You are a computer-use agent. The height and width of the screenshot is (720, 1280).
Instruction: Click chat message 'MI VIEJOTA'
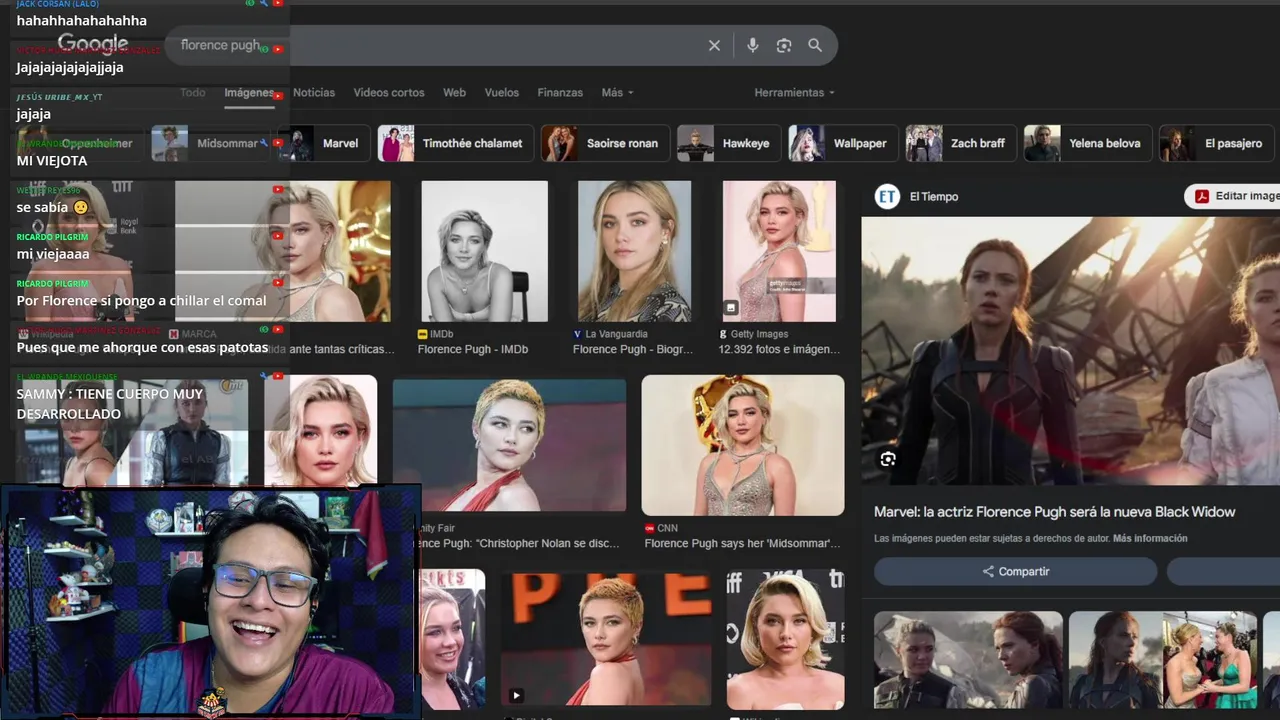pyautogui.click(x=52, y=160)
